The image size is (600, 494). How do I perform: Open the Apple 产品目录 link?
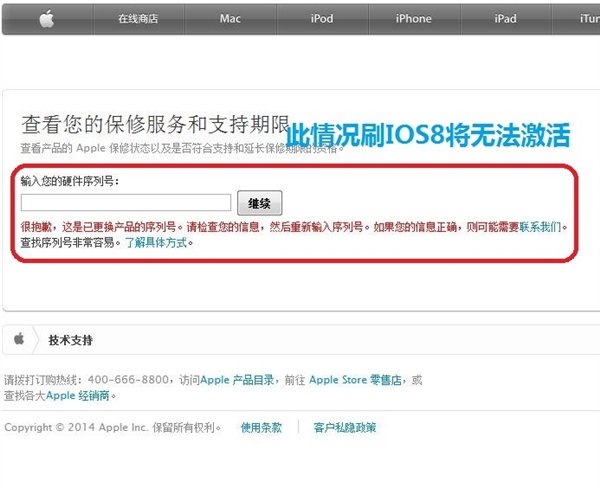237,380
